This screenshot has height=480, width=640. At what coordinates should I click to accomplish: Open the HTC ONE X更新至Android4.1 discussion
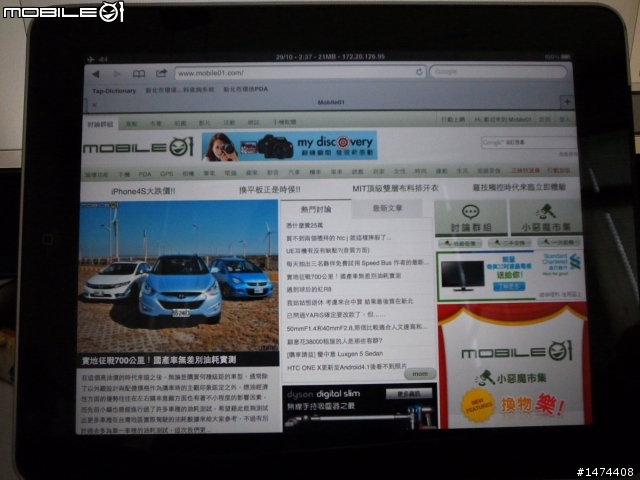point(347,367)
